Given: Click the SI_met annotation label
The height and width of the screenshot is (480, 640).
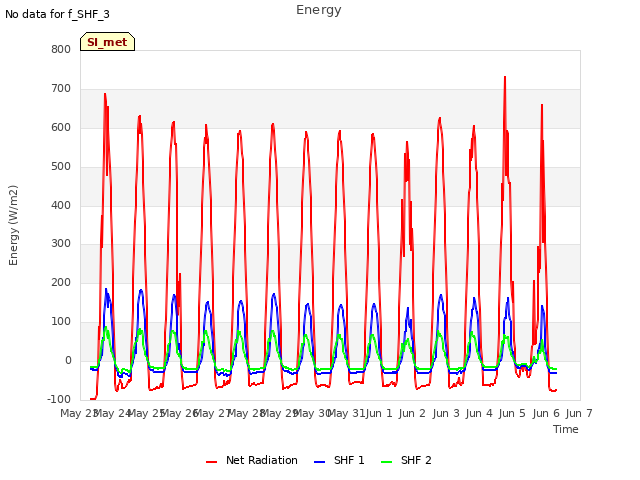Looking at the screenshot, I should pyautogui.click(x=107, y=42).
